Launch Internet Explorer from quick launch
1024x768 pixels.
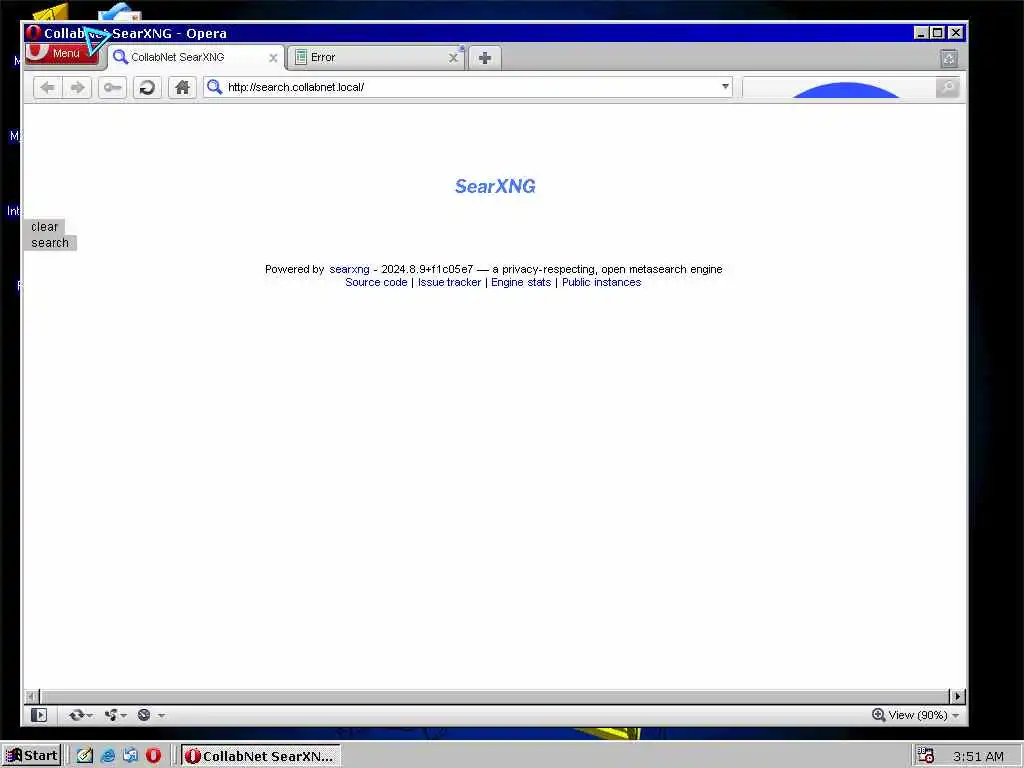(x=108, y=756)
